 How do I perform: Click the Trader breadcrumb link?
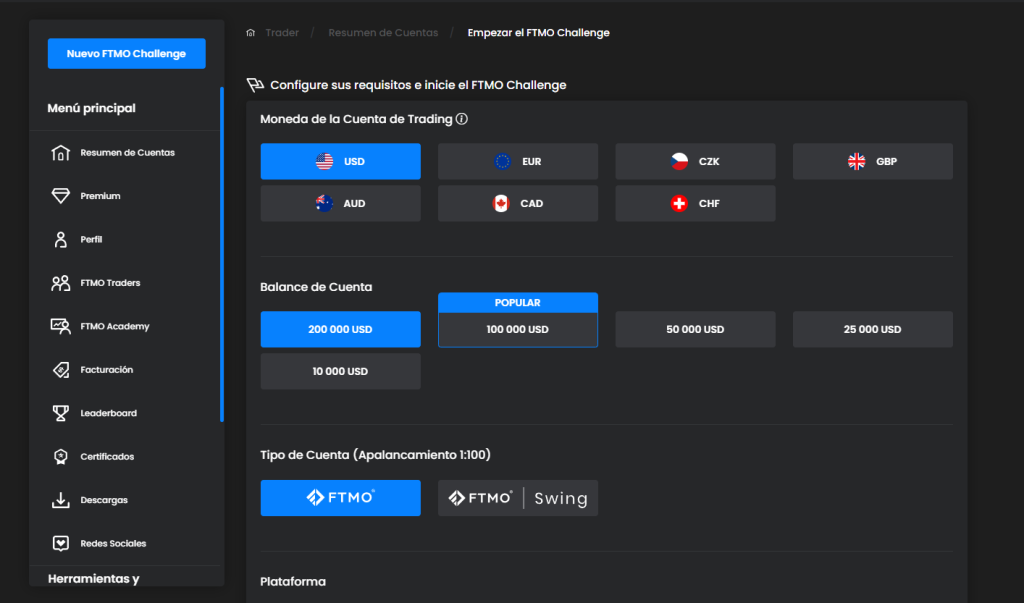pyautogui.click(x=282, y=33)
